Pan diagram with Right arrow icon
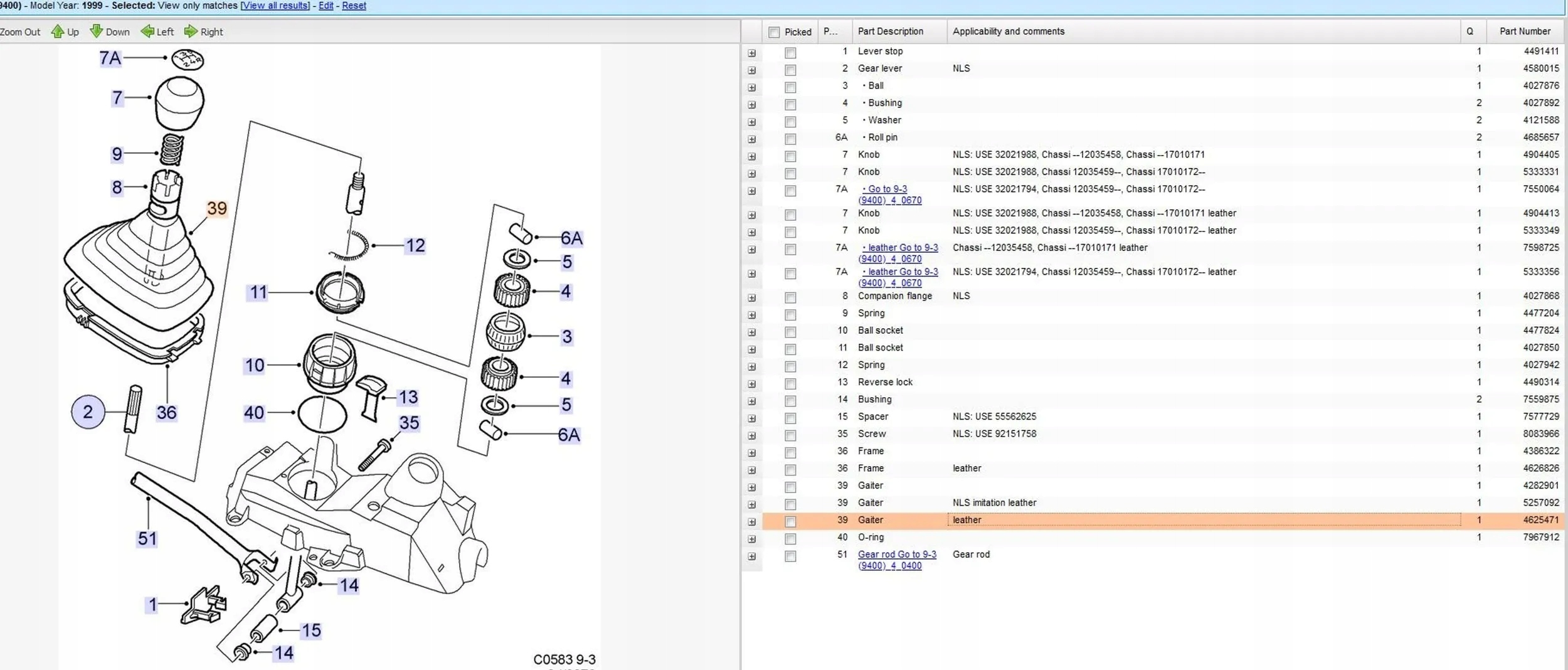This screenshot has width=1568, height=670. pyautogui.click(x=191, y=31)
